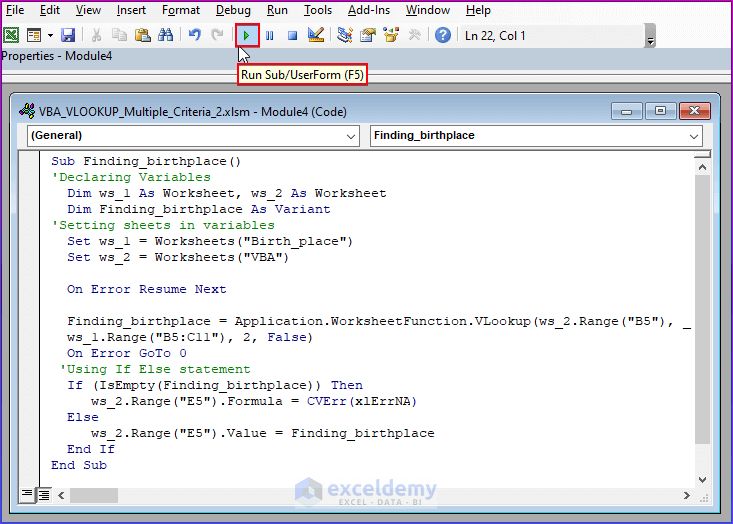
Task: Click the Cut scissors icon
Action: point(96,35)
